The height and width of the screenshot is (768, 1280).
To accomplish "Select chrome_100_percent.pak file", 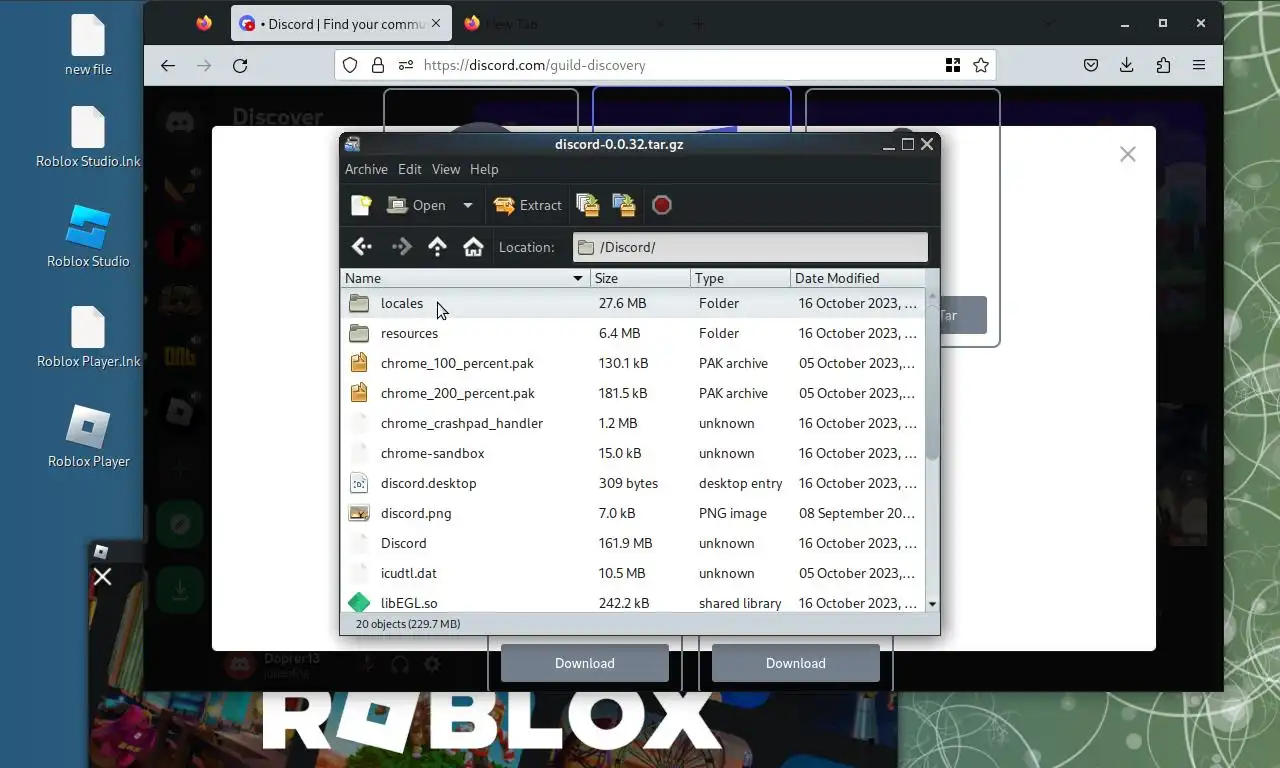I will coord(633,363).
